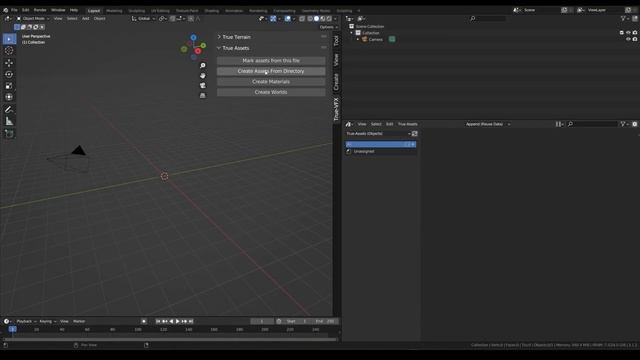Open the Tool sidebar tab
Image resolution: width=640 pixels, height=360 pixels.
[336, 40]
